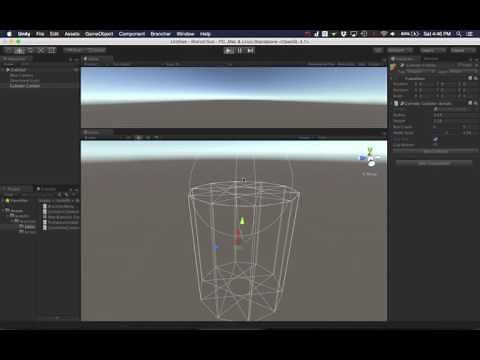Screen dimensions: 480x360
Task: Click the Step frame button
Action: click(250, 51)
